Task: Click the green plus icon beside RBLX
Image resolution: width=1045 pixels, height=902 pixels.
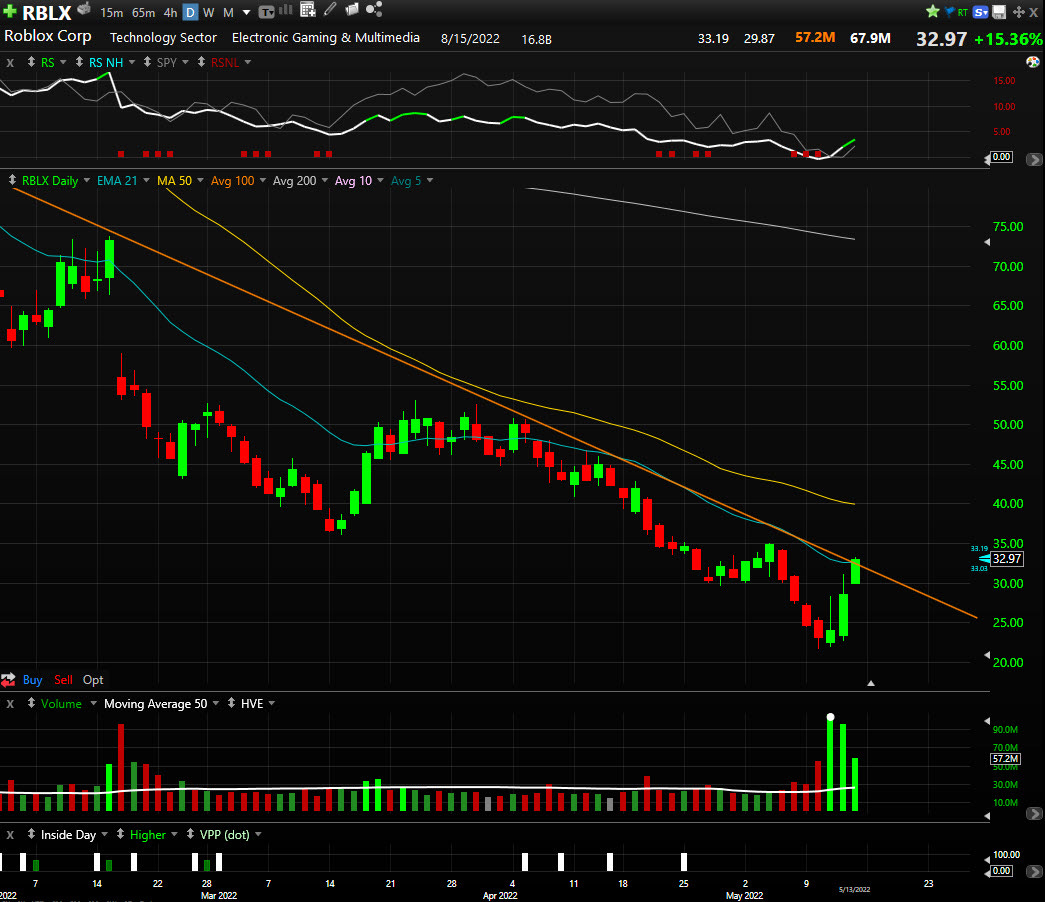Action: tap(9, 11)
